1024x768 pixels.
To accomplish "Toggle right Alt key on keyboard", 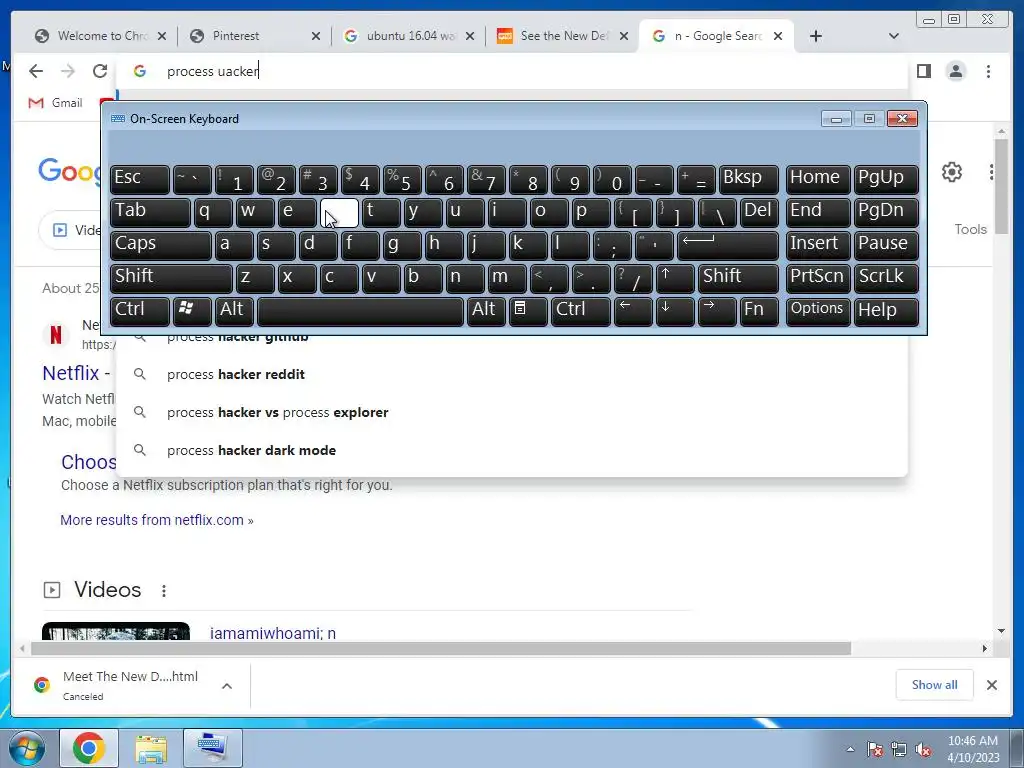I will tap(486, 311).
